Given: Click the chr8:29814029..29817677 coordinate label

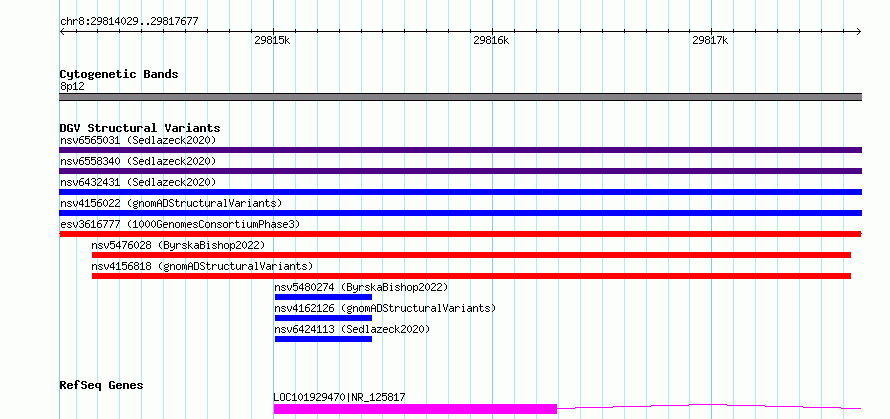Looking at the screenshot, I should pos(129,22).
